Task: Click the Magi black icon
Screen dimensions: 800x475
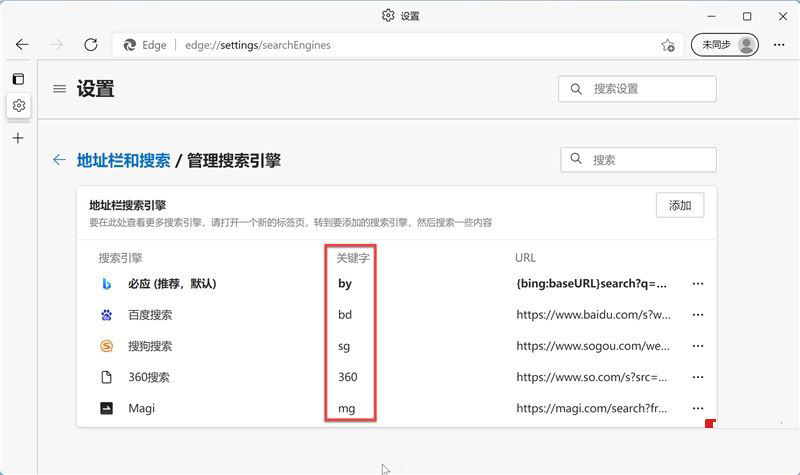Action: tap(106, 408)
